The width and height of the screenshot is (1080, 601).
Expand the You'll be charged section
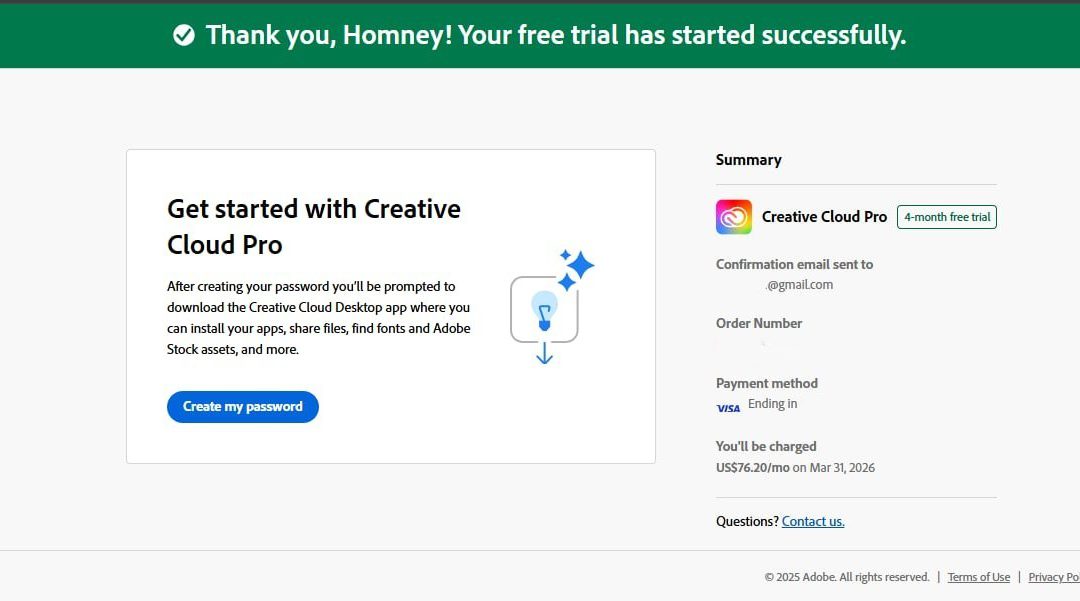coord(766,446)
